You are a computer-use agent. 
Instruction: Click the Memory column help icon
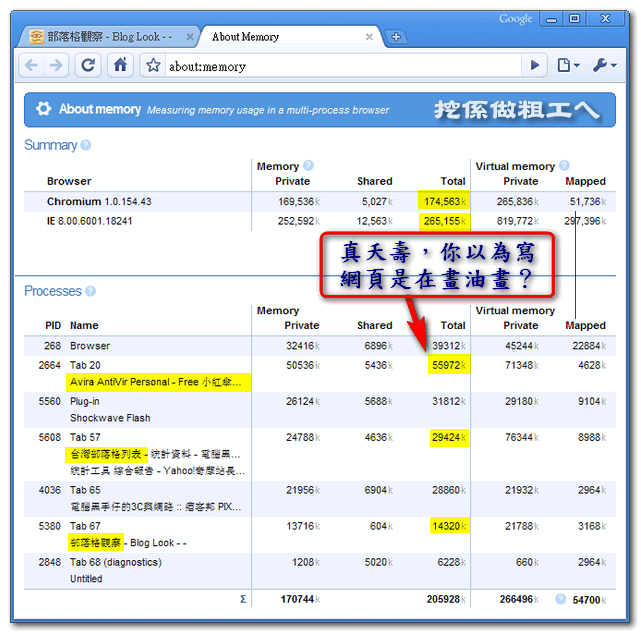point(309,166)
